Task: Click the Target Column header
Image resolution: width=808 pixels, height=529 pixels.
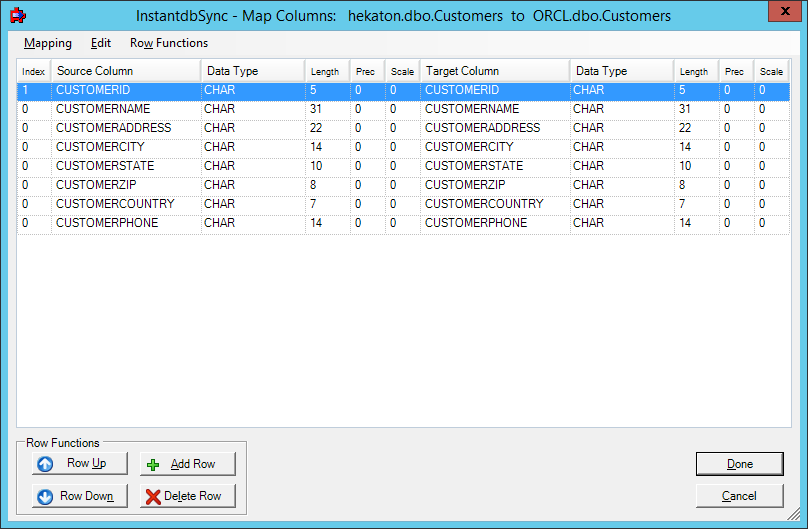Action: point(494,71)
